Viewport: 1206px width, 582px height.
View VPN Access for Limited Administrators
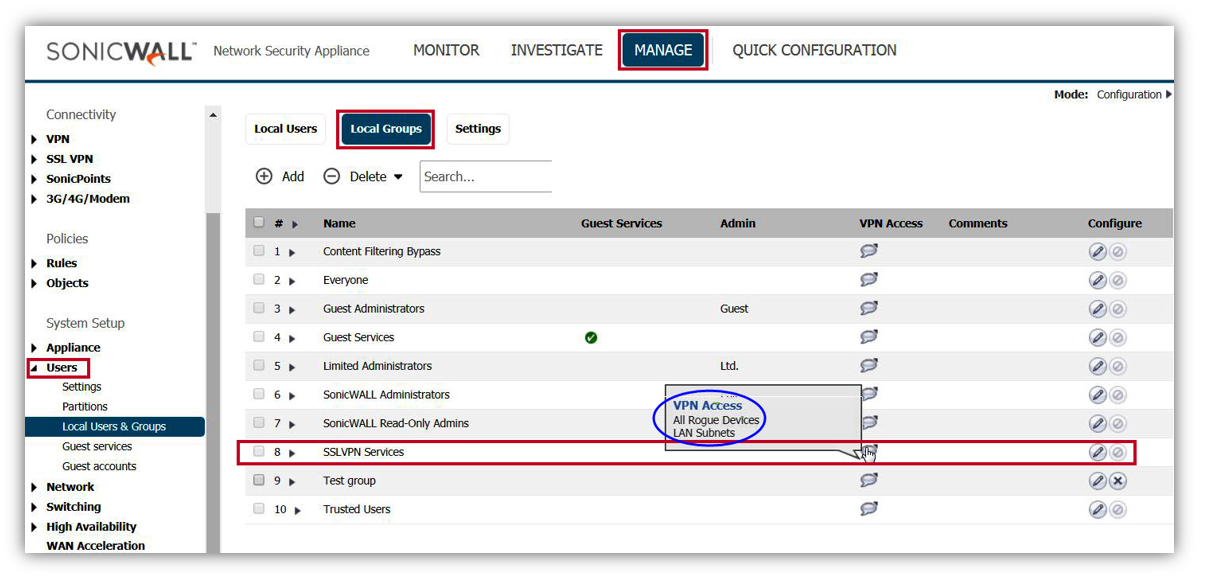point(869,365)
